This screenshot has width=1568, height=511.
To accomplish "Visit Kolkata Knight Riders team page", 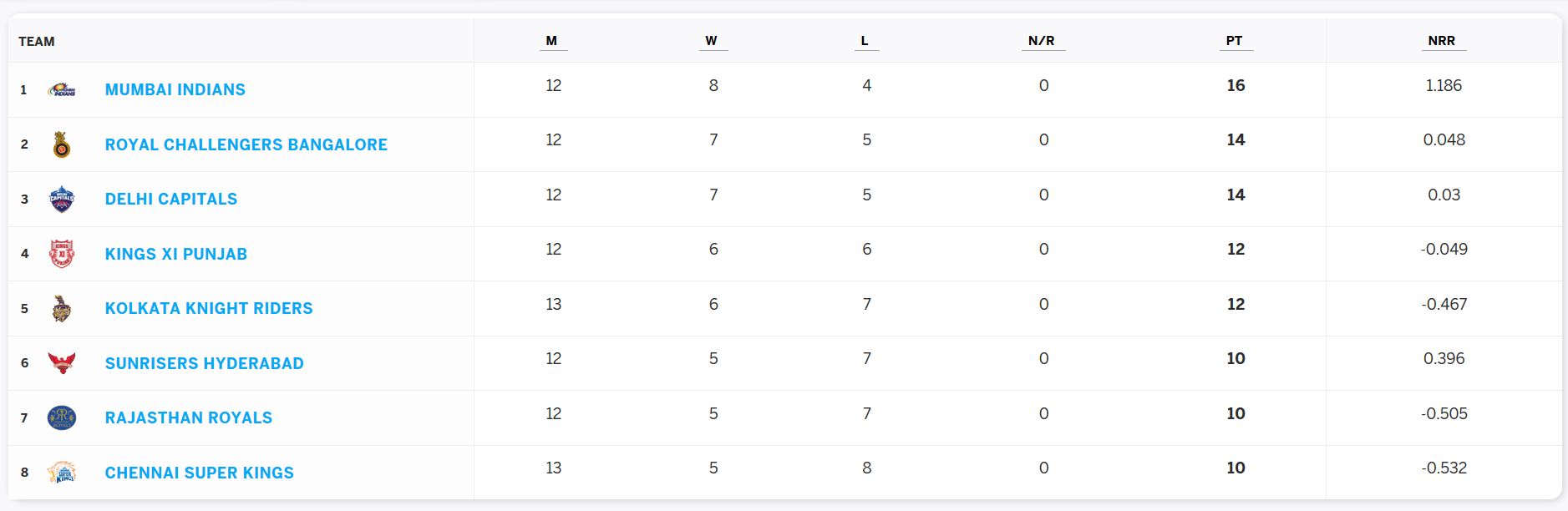I will [209, 308].
